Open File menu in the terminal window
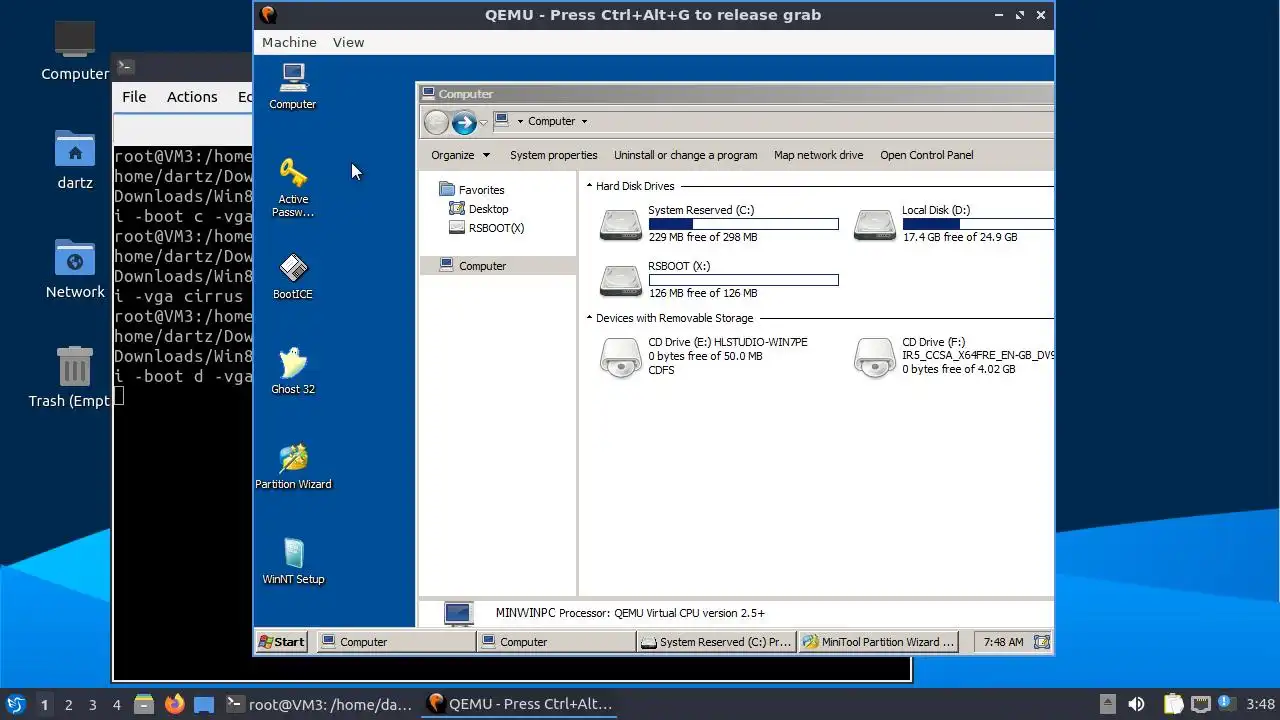 [x=134, y=97]
